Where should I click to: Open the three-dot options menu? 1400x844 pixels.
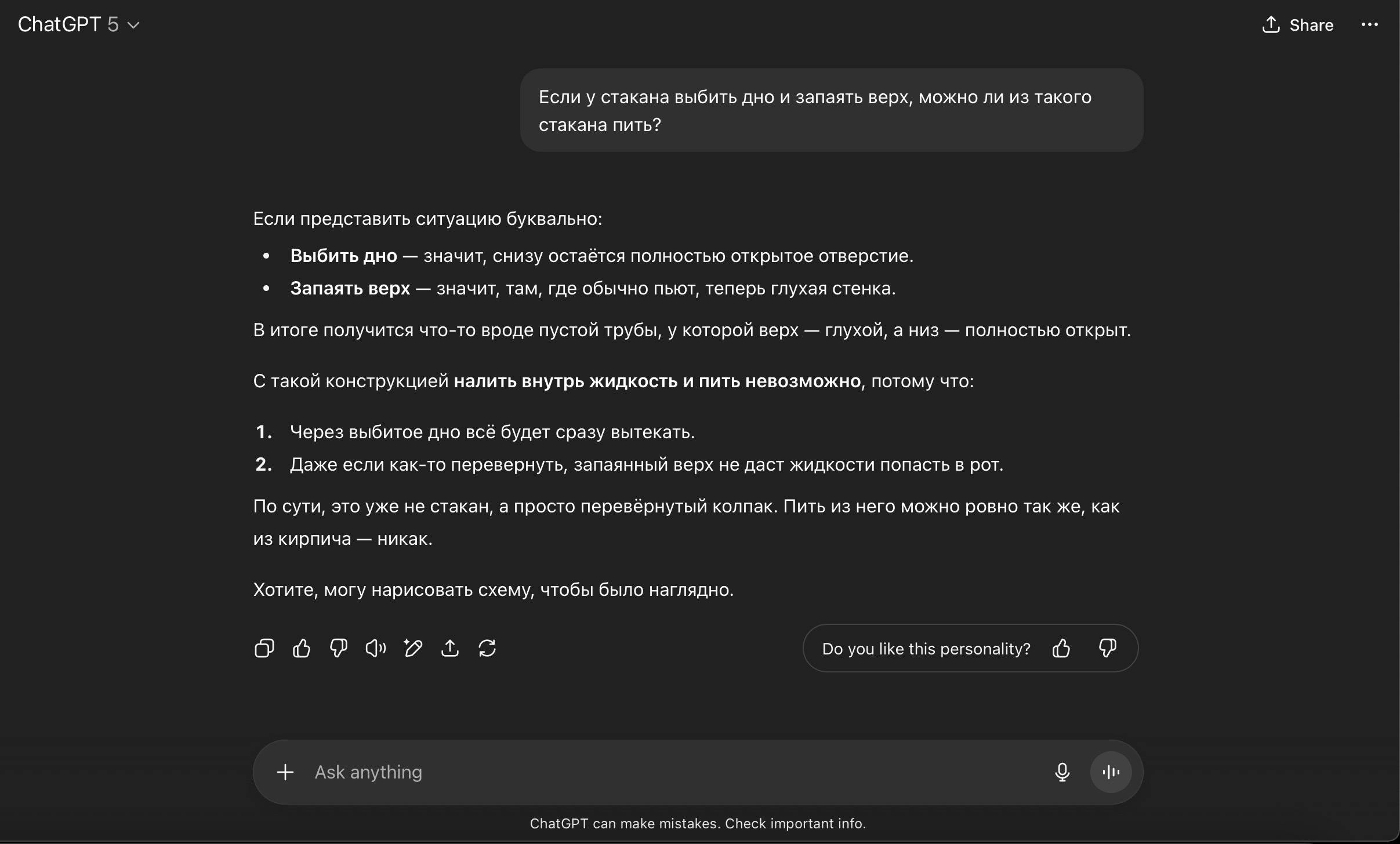tap(1369, 24)
